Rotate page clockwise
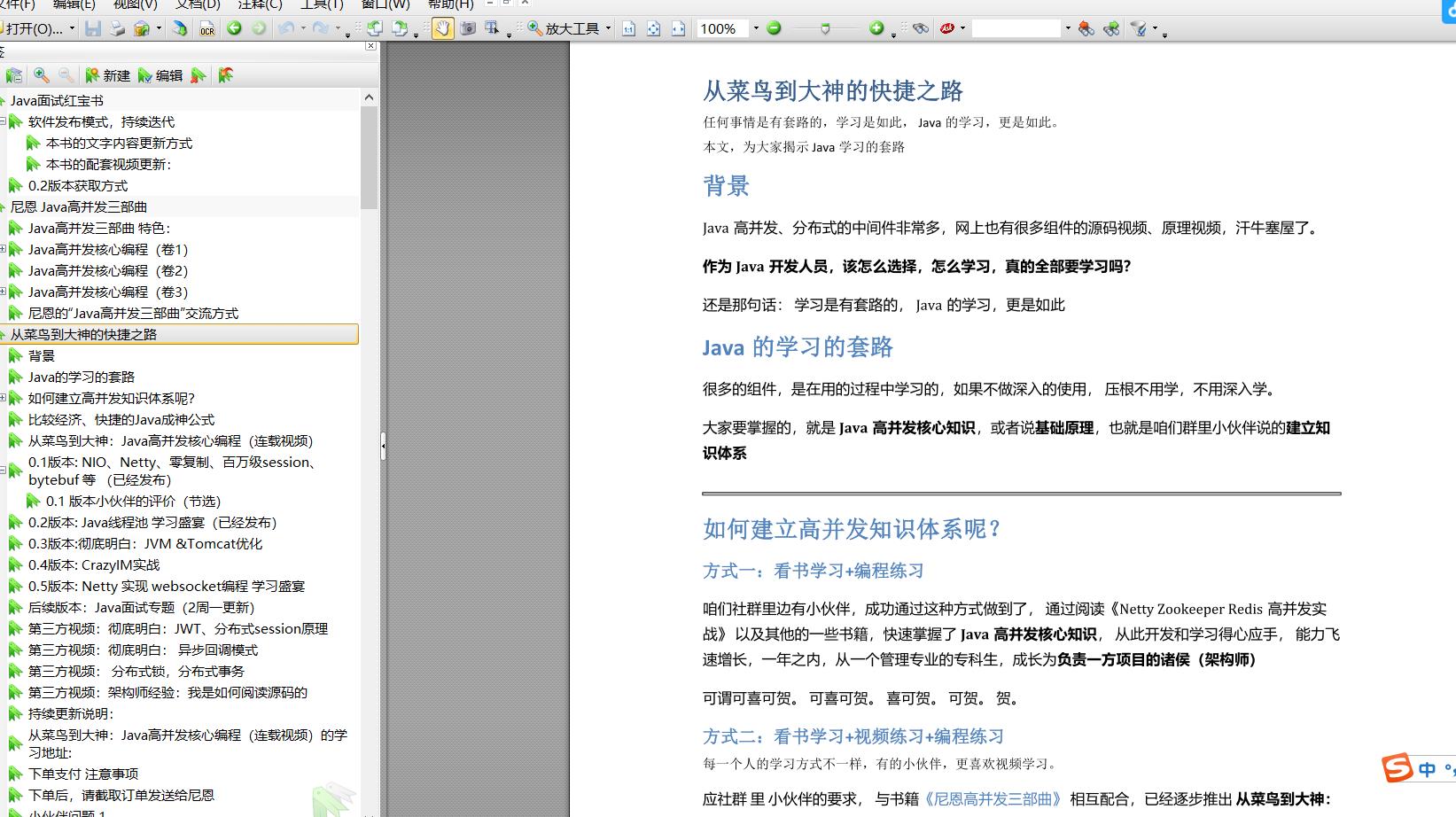Screen dimensions: 1456x817 tap(400, 28)
